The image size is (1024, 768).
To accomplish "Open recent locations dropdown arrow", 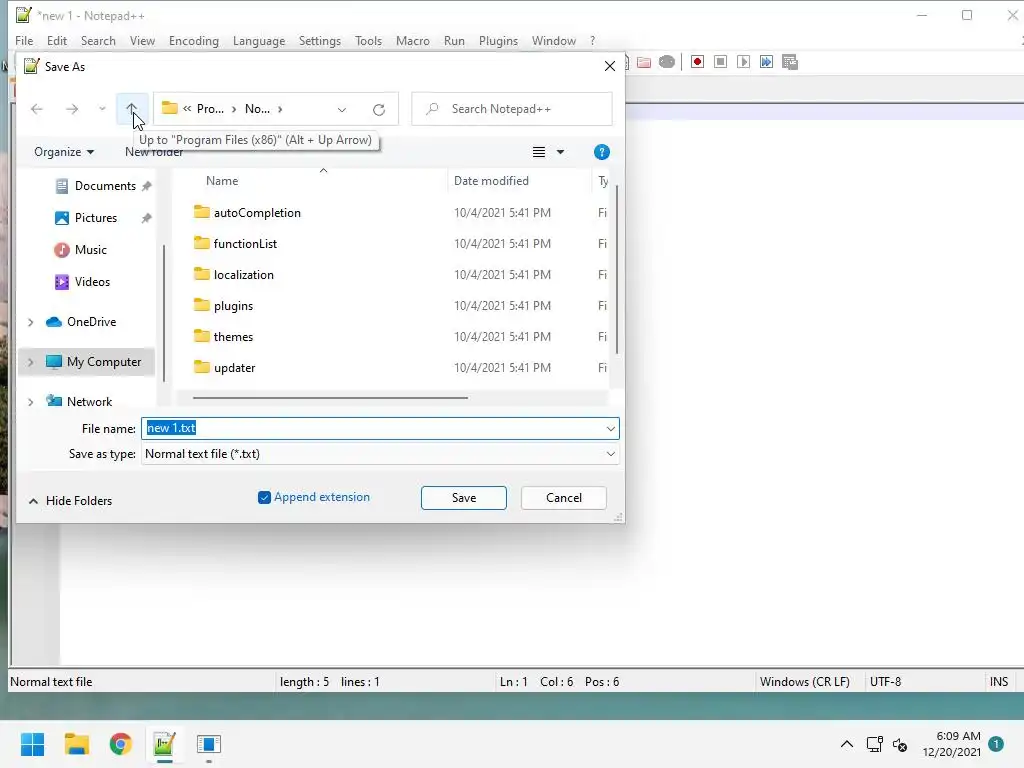I will [102, 108].
